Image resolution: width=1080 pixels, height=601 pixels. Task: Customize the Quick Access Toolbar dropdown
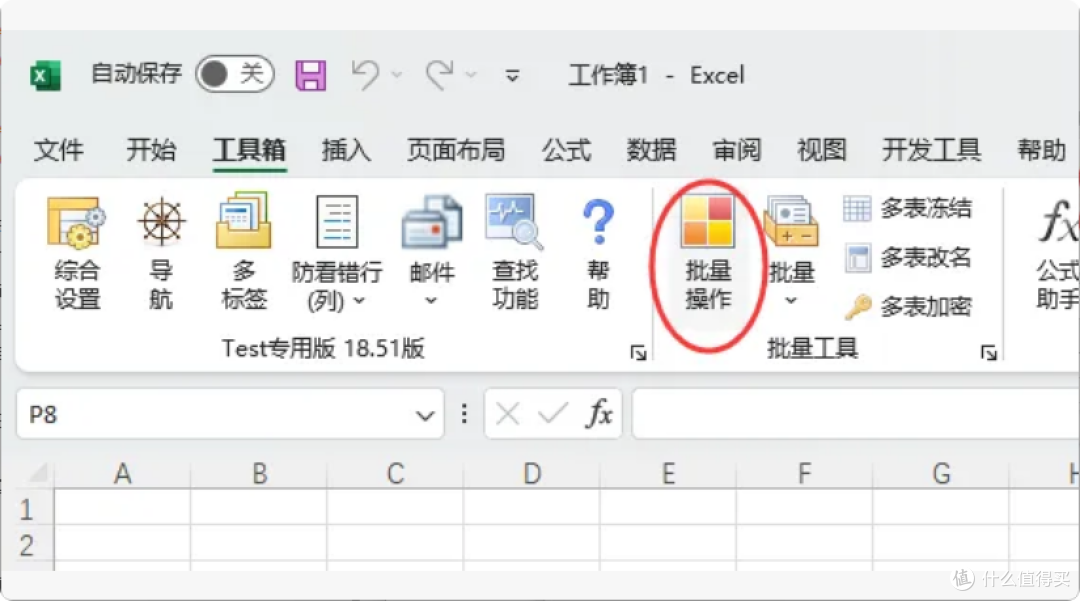pos(512,75)
